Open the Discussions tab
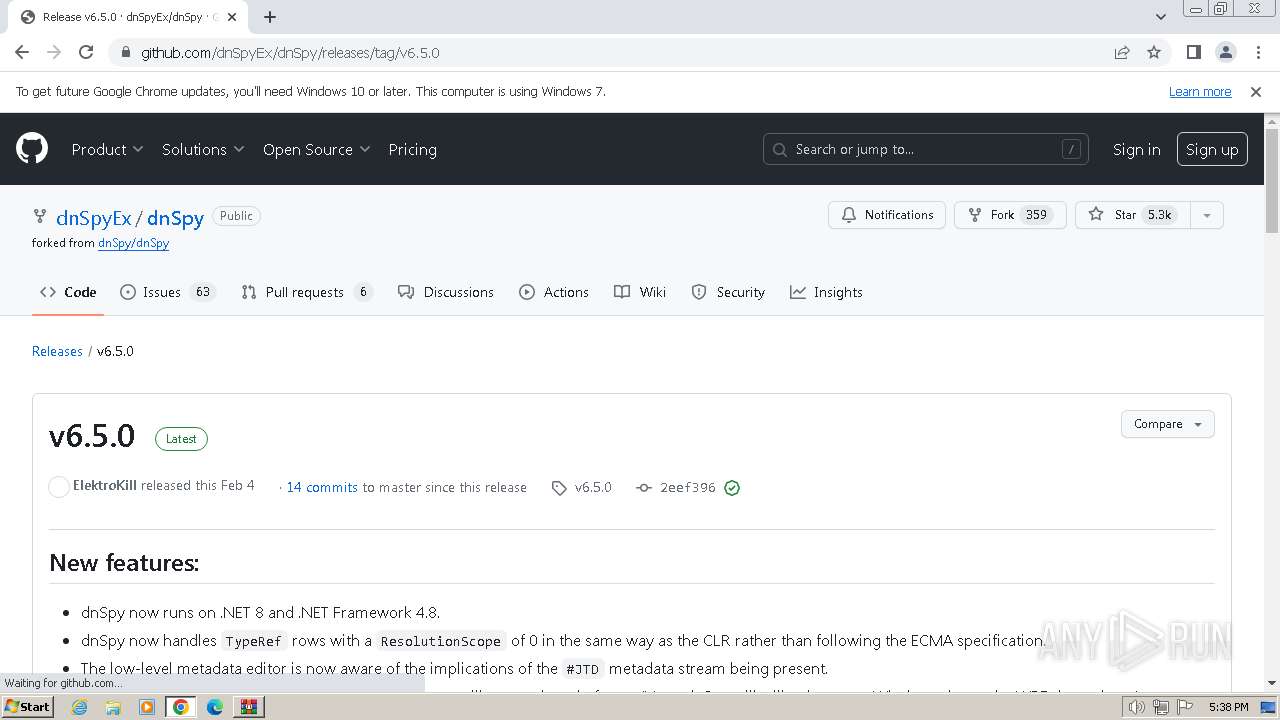1280x720 pixels. [x=446, y=292]
